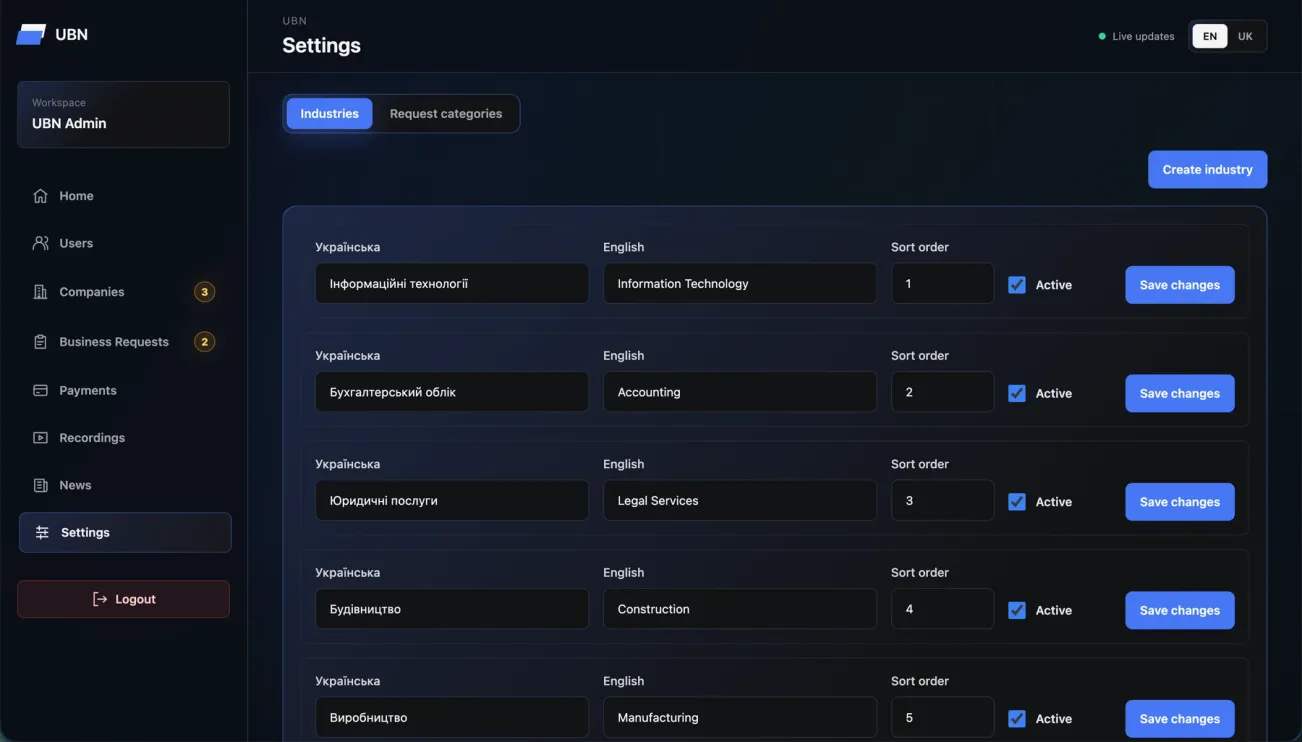Click the Payments card icon
Image resolution: width=1302 pixels, height=742 pixels.
pyautogui.click(x=40, y=390)
